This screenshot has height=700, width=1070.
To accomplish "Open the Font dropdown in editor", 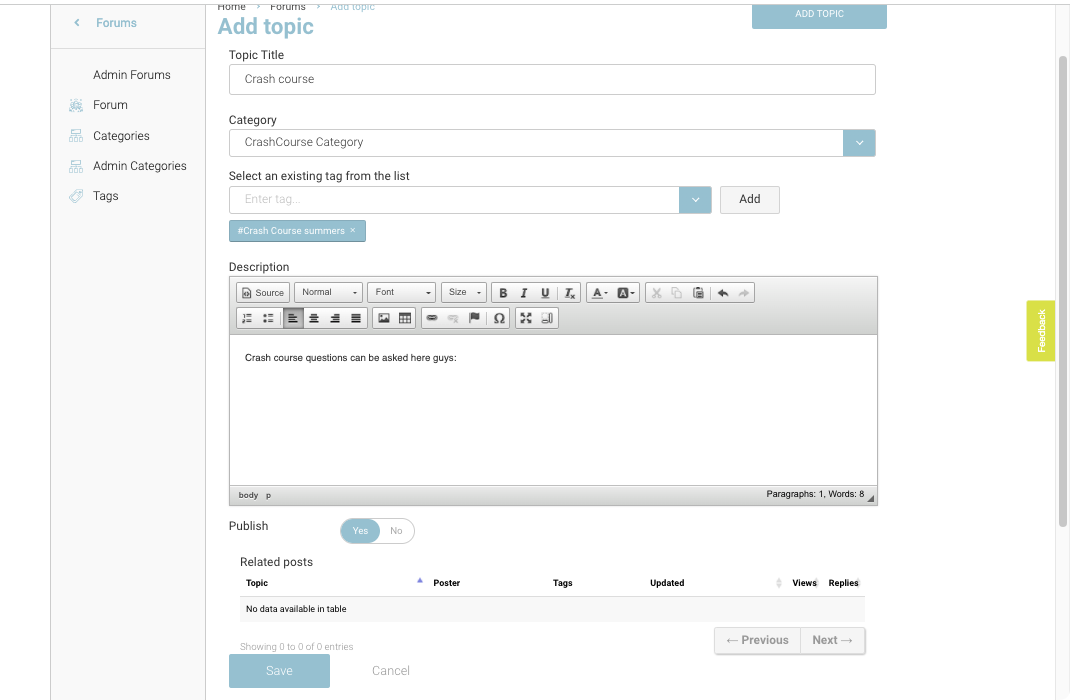I will tap(403, 293).
